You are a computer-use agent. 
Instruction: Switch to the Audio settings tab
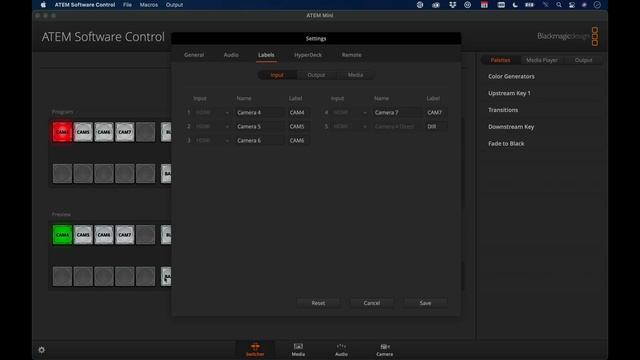pyautogui.click(x=231, y=55)
